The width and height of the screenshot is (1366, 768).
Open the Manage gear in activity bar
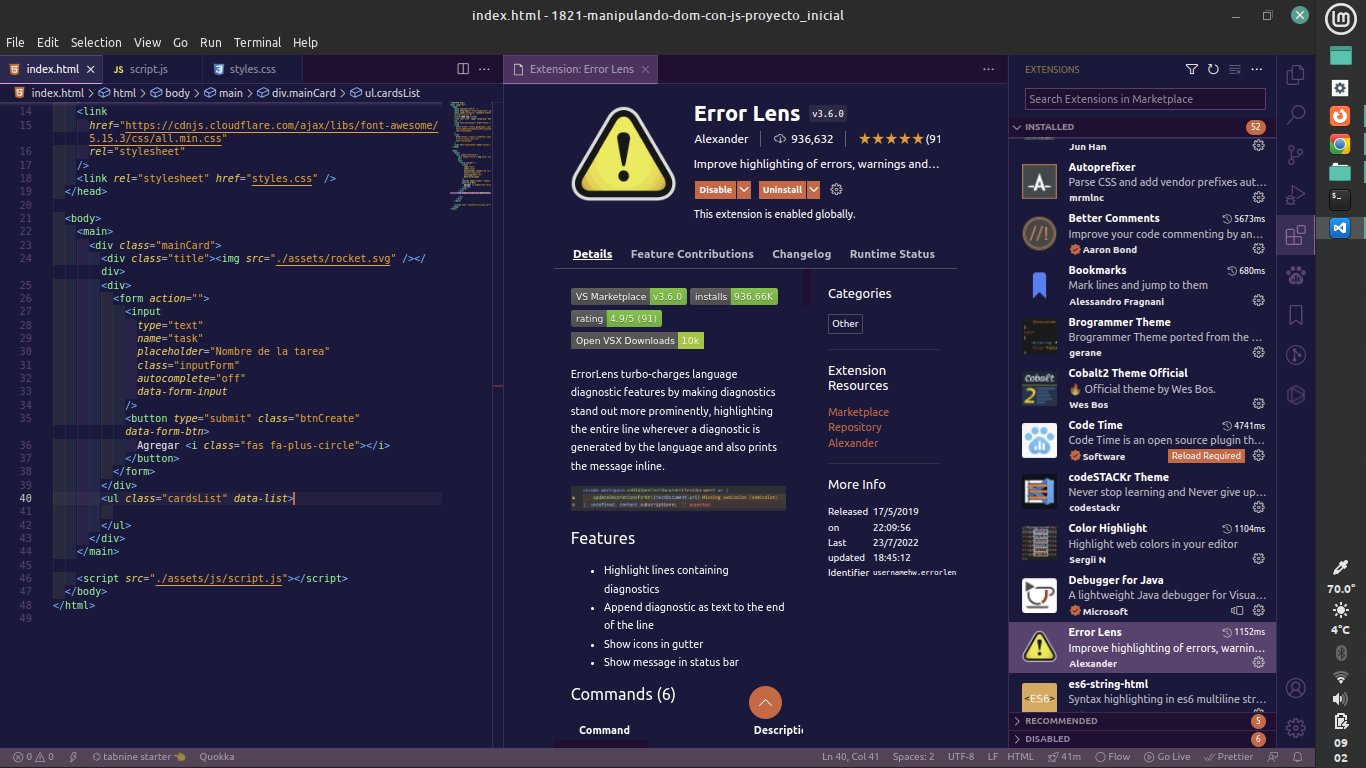pos(1295,727)
